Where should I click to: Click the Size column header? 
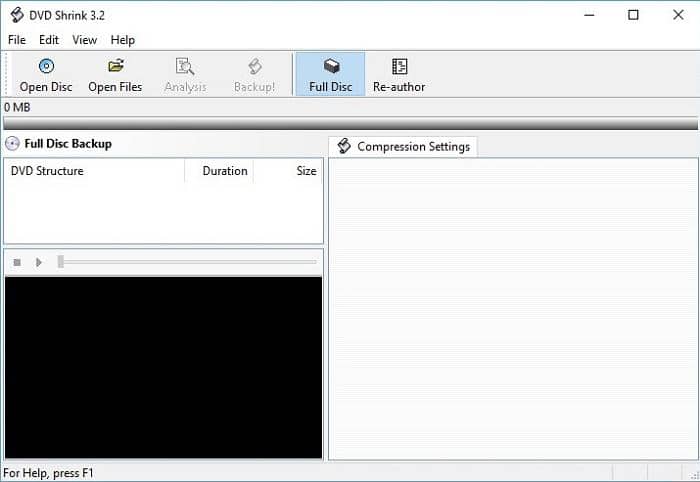[288, 171]
